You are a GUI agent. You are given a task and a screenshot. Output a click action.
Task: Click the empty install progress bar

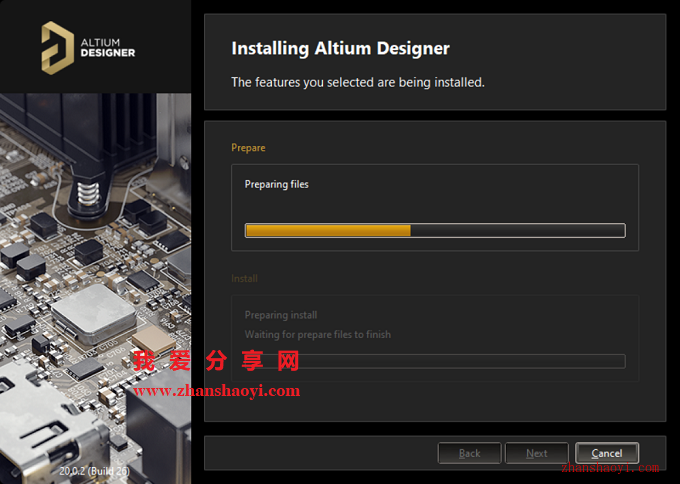click(435, 361)
